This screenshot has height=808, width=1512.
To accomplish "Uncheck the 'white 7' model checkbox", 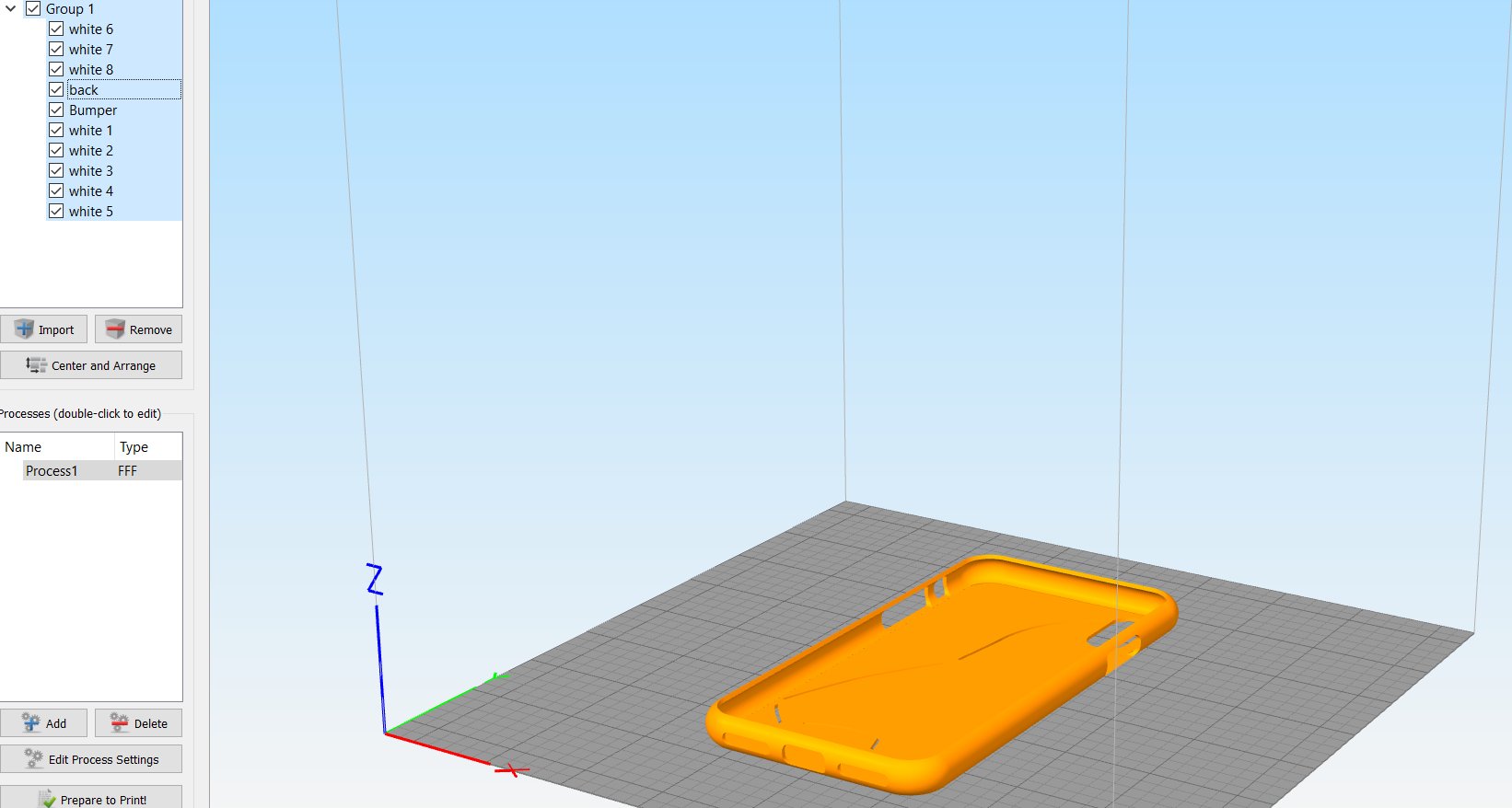I will [x=56, y=50].
